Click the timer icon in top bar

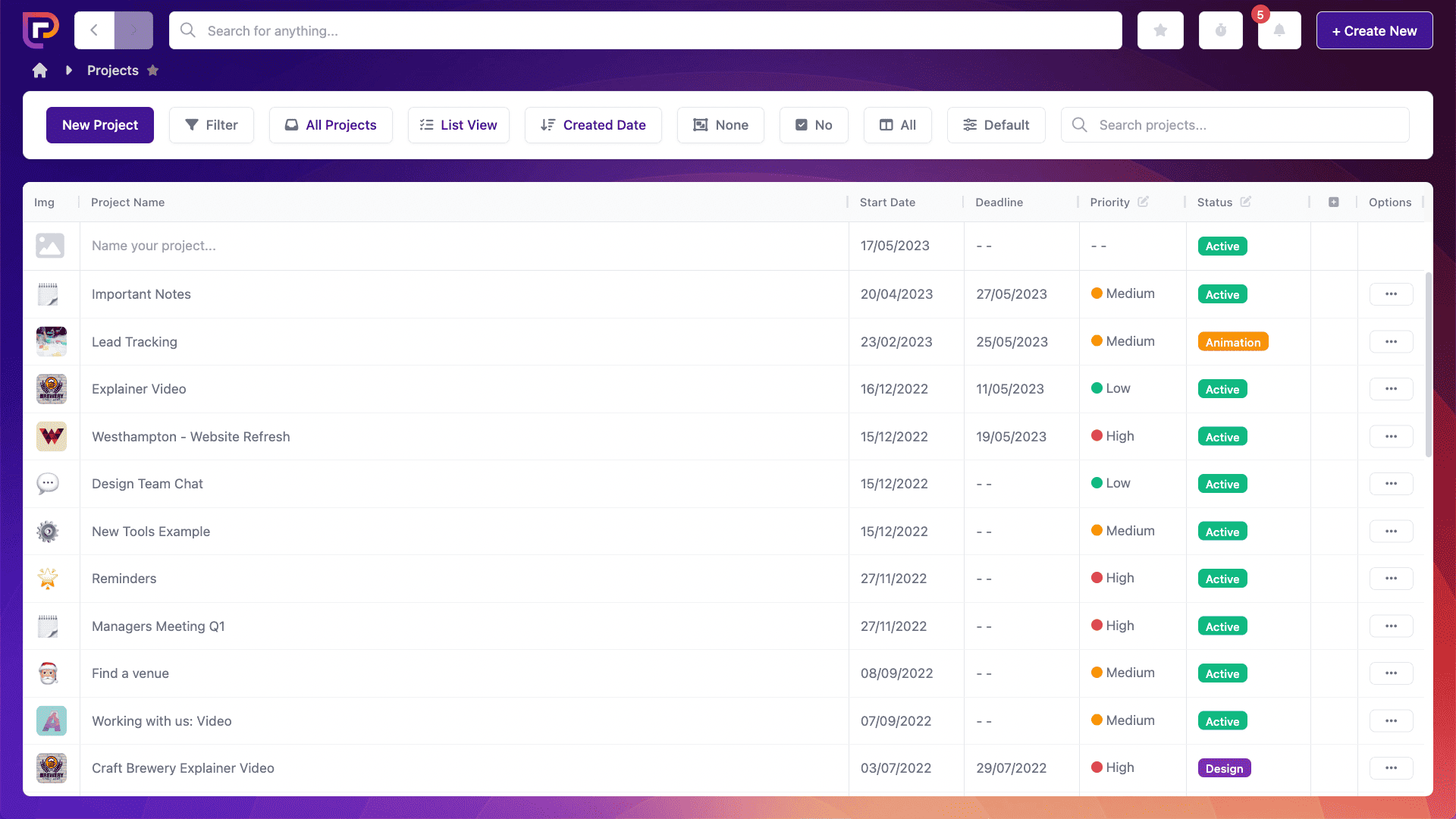click(1220, 30)
